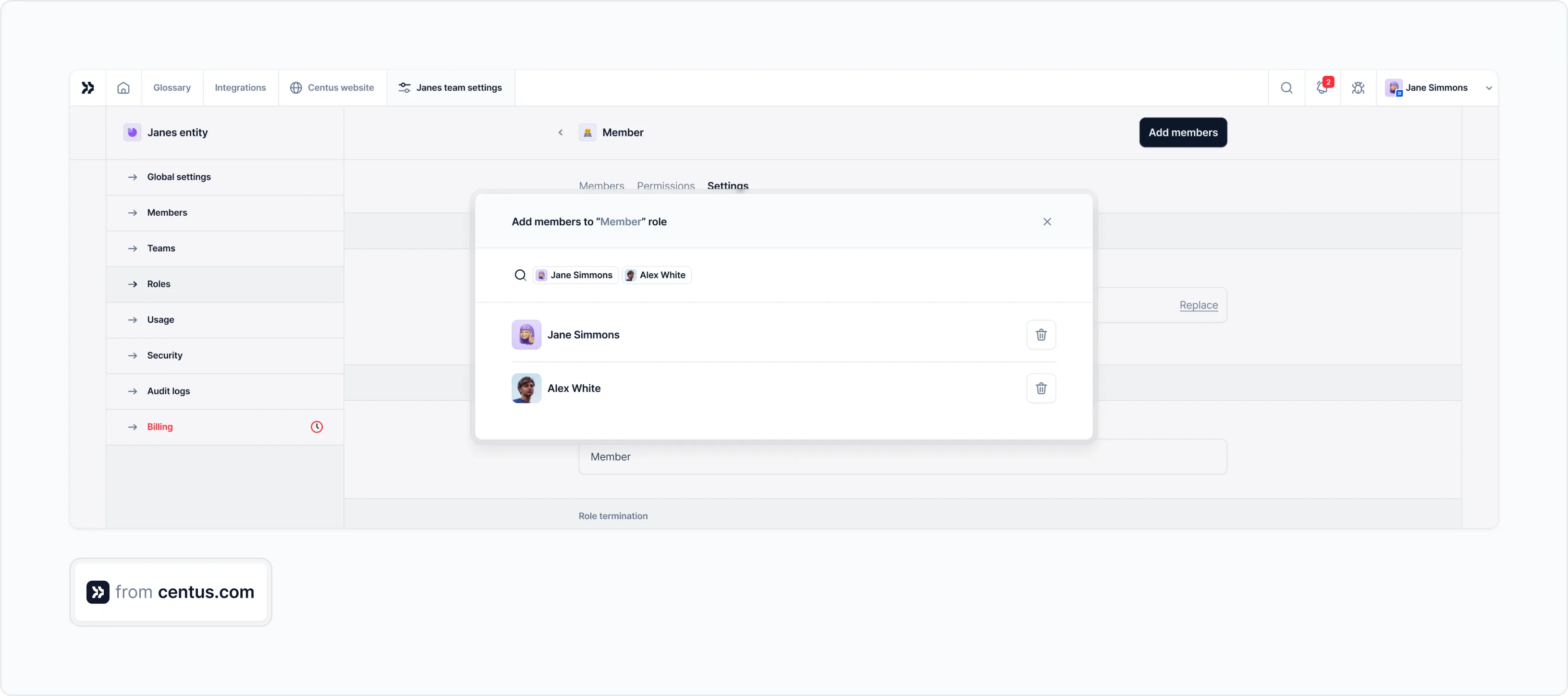This screenshot has width=1568, height=696.
Task: Click the Jane Simmons chip in the search field
Action: pos(575,275)
